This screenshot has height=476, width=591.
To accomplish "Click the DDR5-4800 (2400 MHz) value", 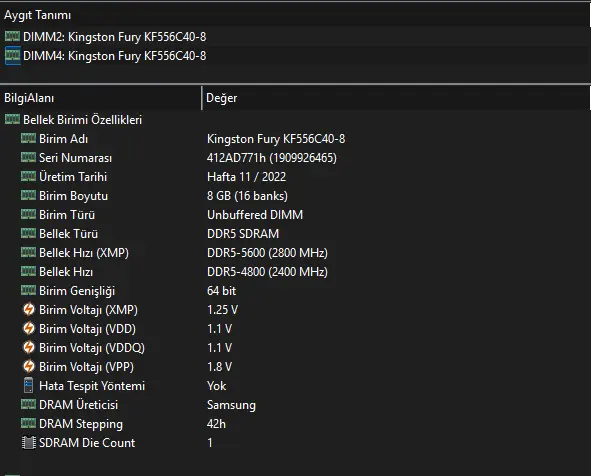I will pos(267,272).
